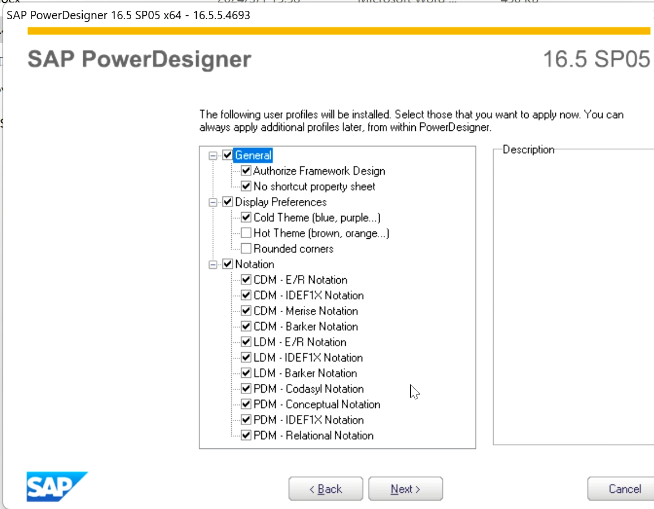Select CDM - E/R Notation tree item
The image size is (654, 509).
pos(300,280)
